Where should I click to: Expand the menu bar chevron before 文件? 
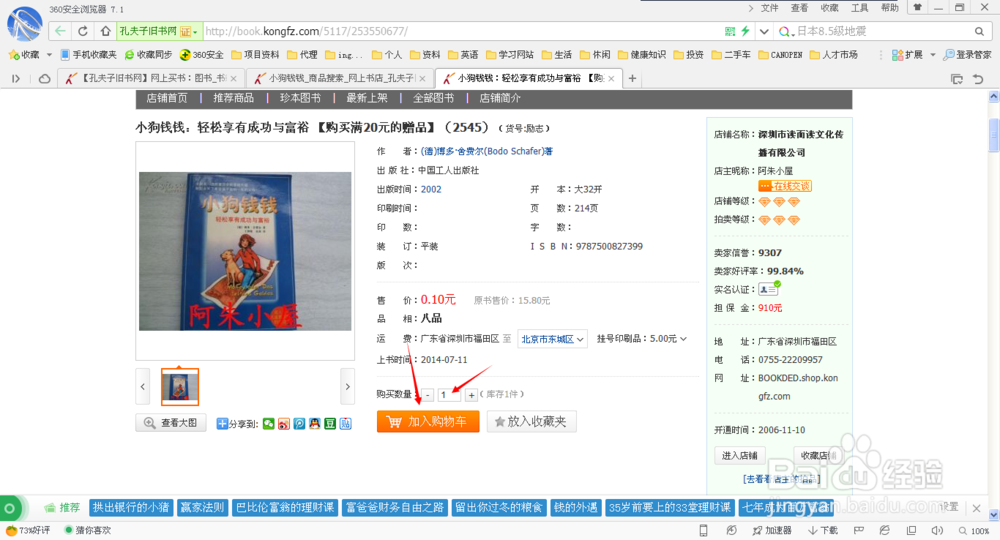pyautogui.click(x=751, y=8)
